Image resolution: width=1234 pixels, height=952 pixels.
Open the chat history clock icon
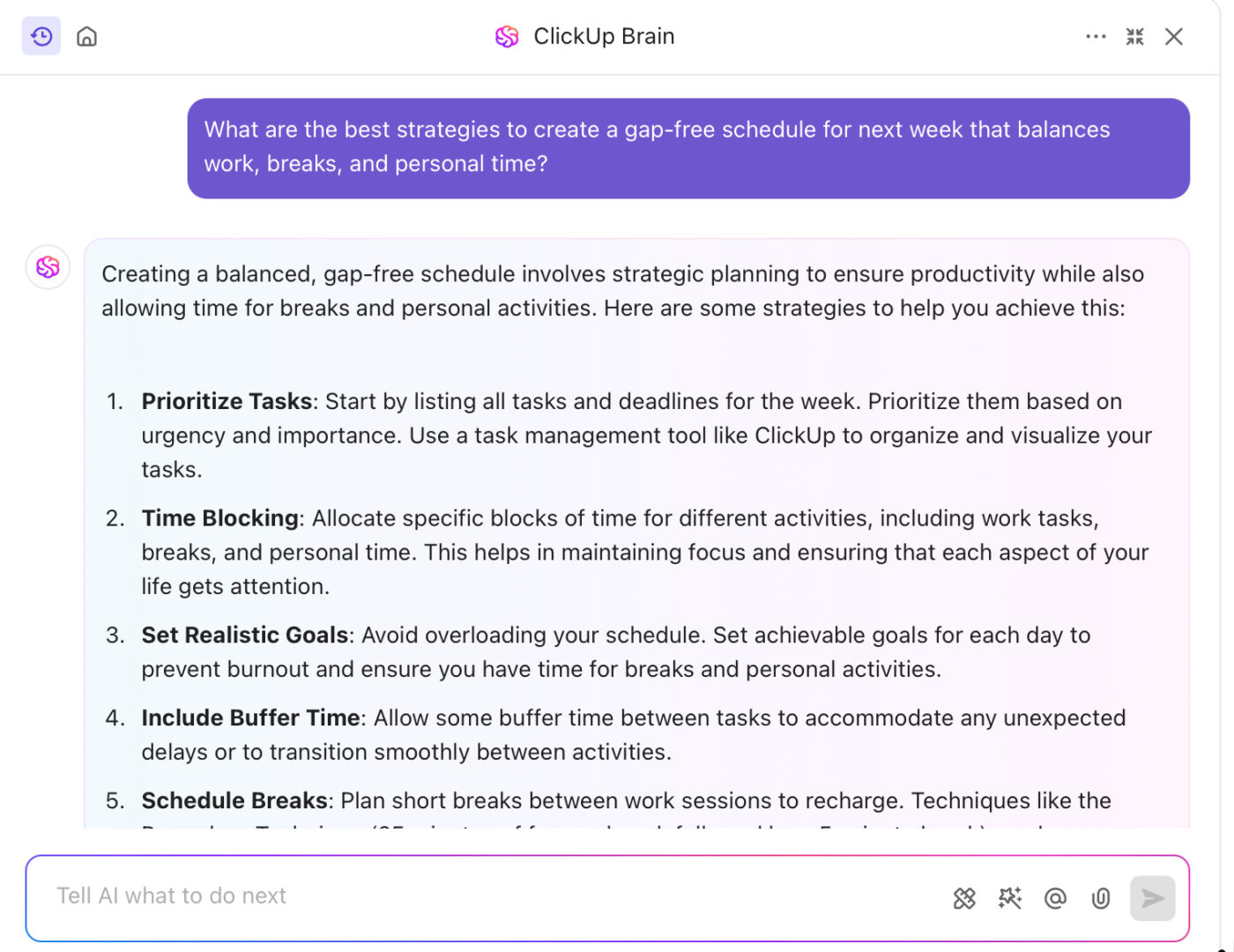click(x=41, y=36)
